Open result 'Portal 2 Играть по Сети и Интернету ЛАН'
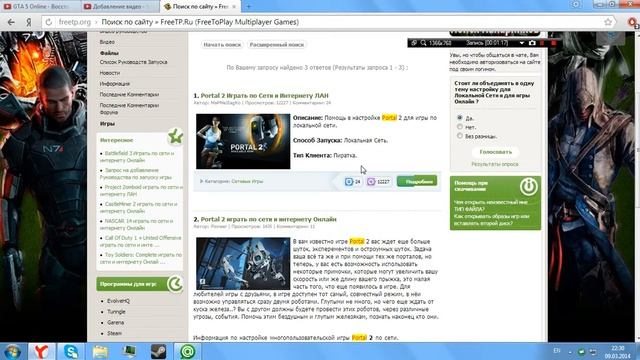 pyautogui.click(x=264, y=96)
